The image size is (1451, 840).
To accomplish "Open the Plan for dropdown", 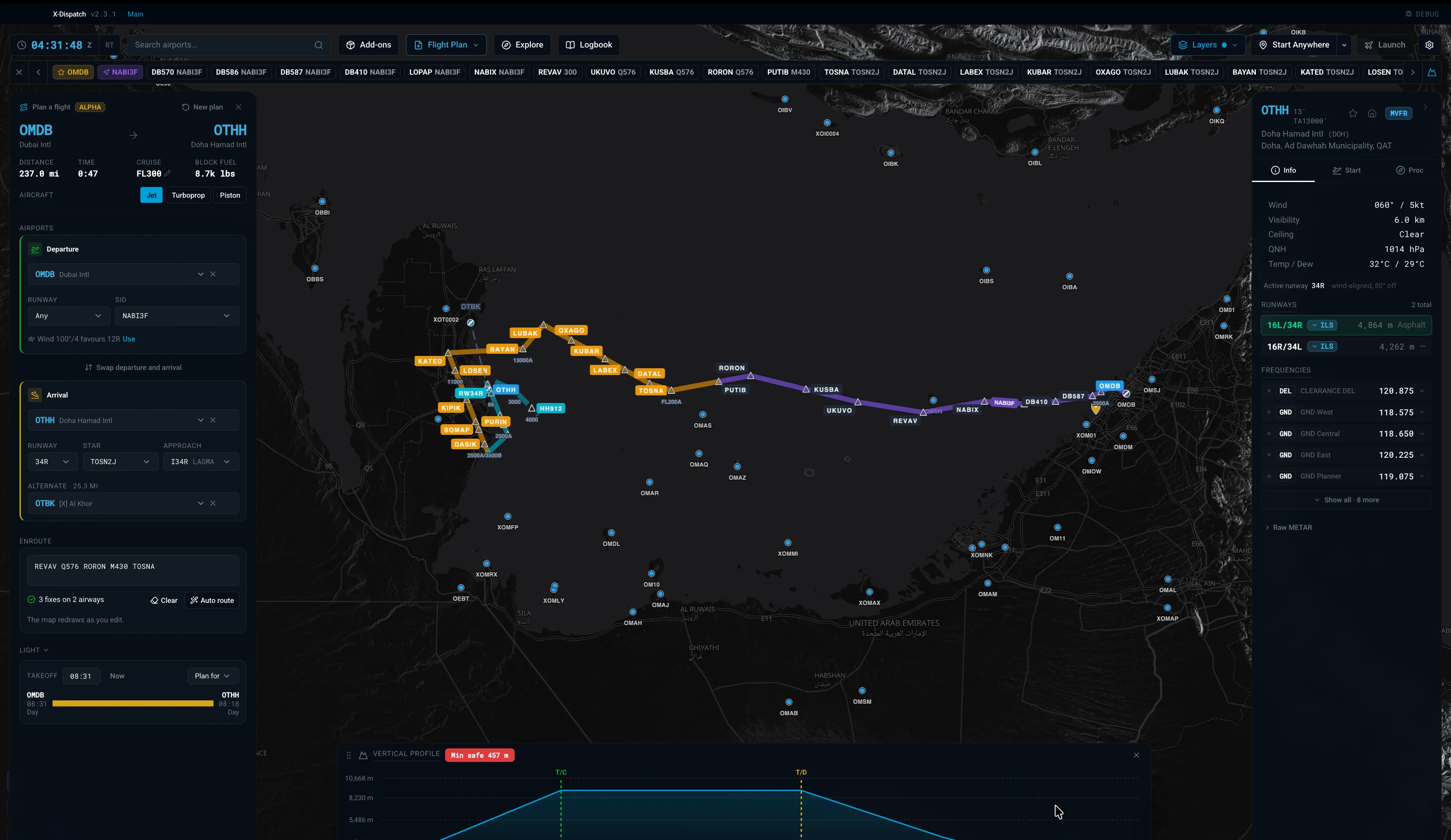I will [213, 676].
